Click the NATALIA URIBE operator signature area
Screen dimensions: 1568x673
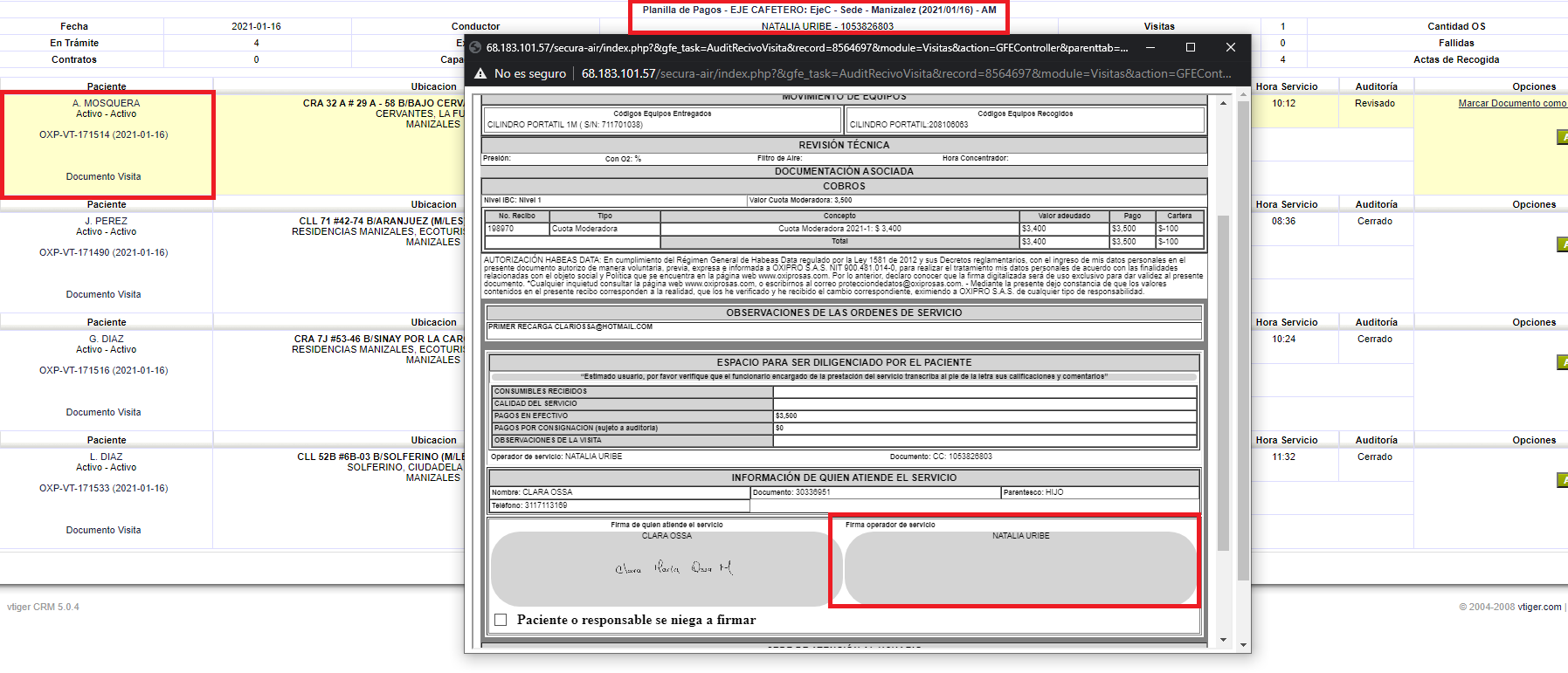[x=1020, y=568]
